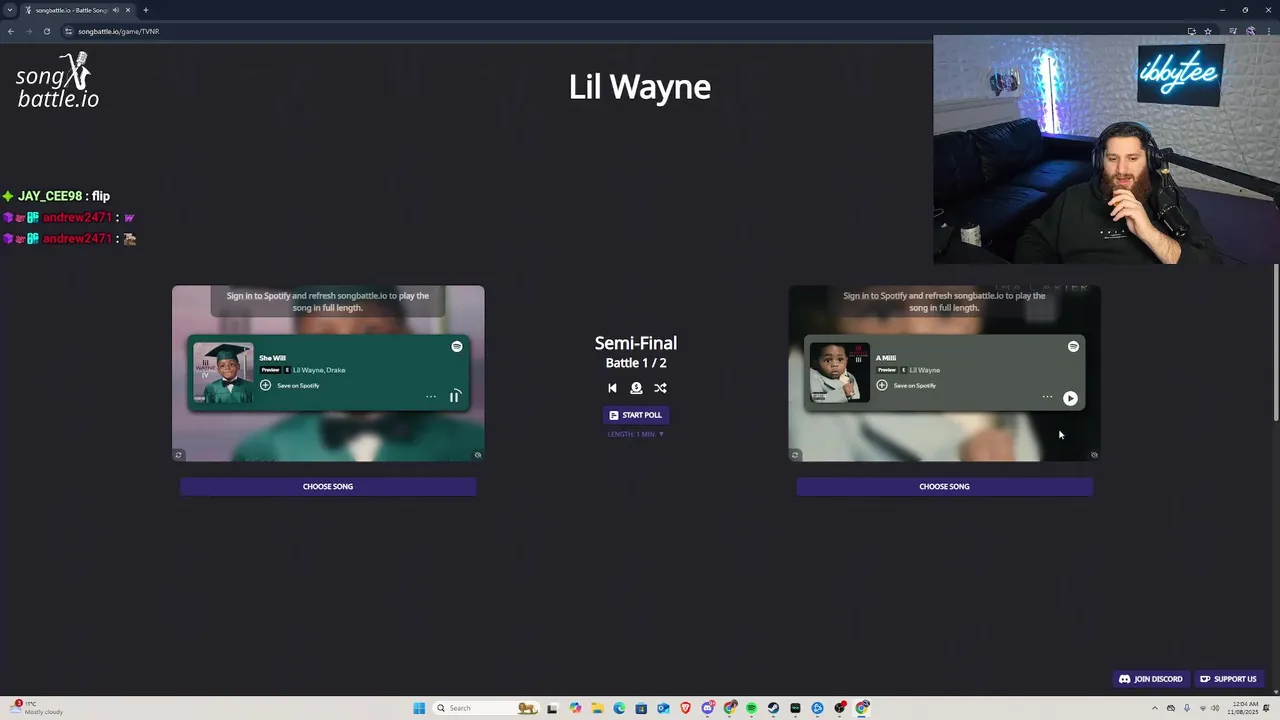1280x720 pixels.
Task: Expand the tab search dropdown
Action: coord(10,10)
